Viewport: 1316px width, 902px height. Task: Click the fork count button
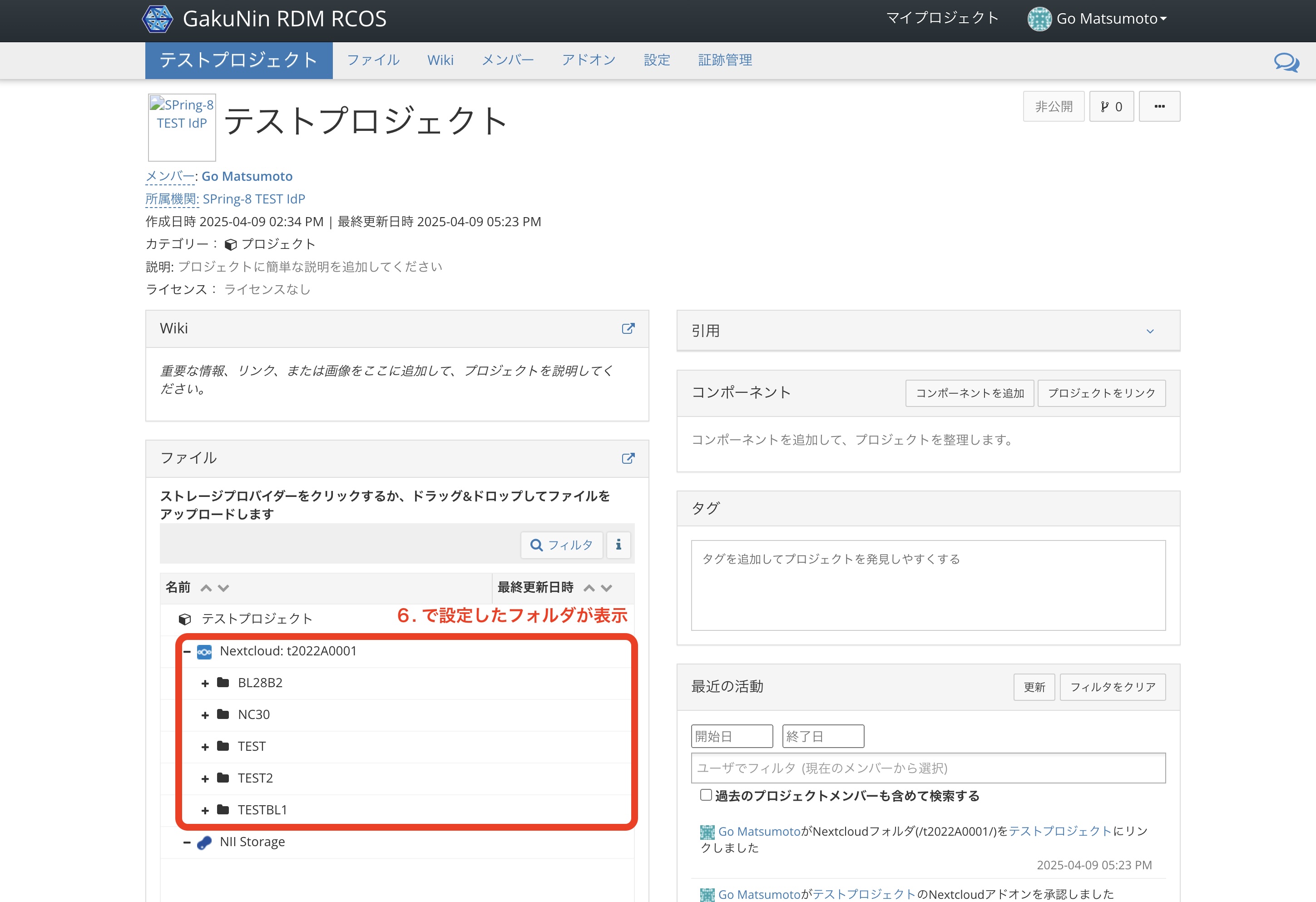pos(1111,106)
